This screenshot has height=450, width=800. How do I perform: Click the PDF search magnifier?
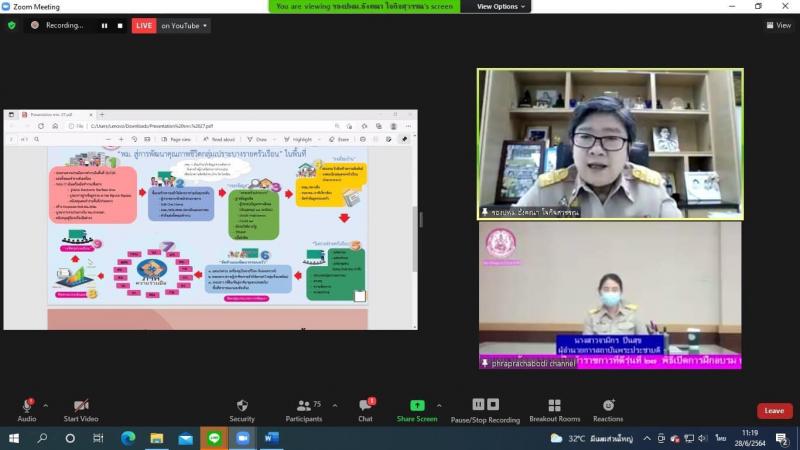(x=37, y=139)
